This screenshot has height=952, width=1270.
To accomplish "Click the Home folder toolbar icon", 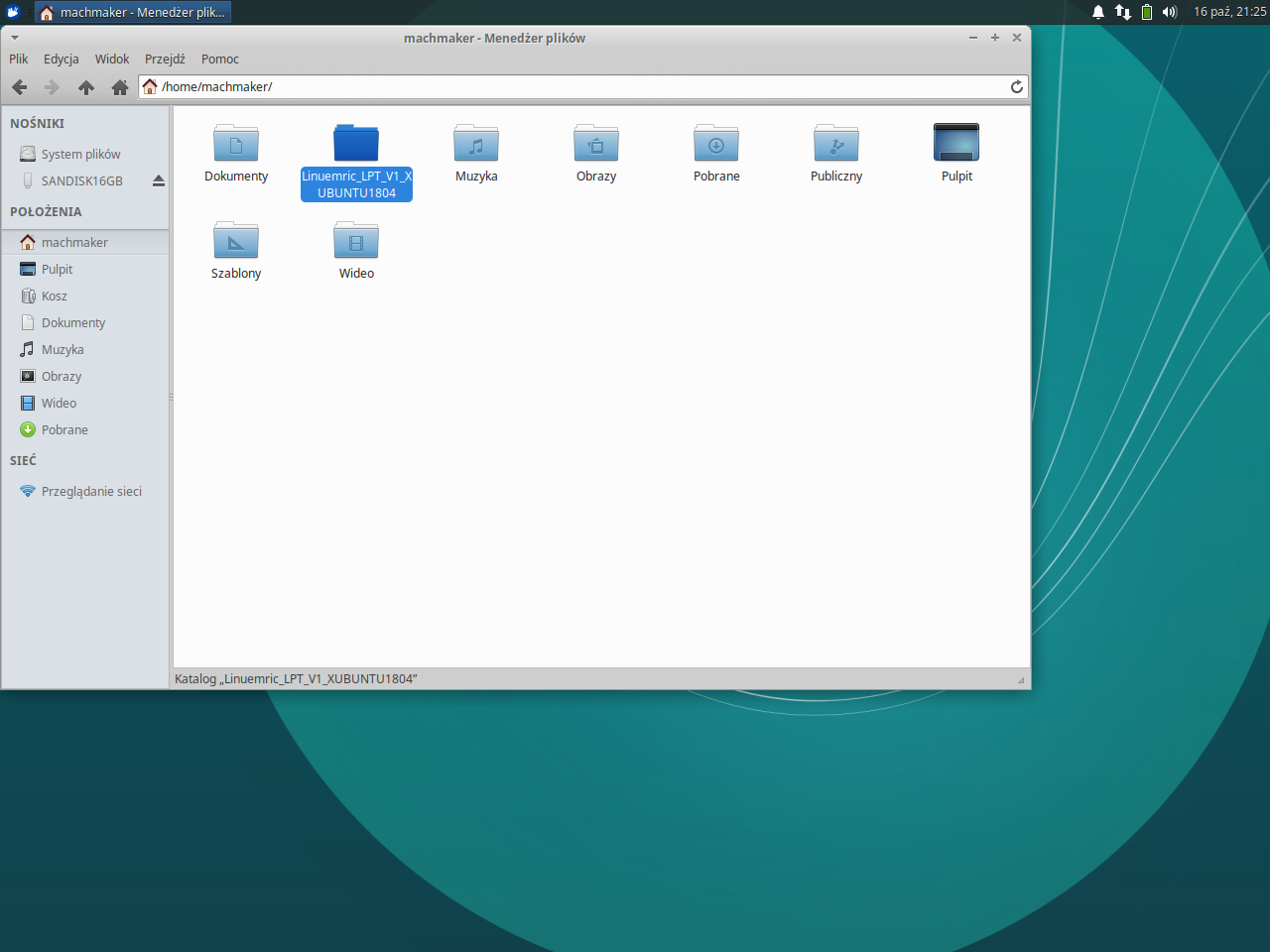I will click(120, 87).
